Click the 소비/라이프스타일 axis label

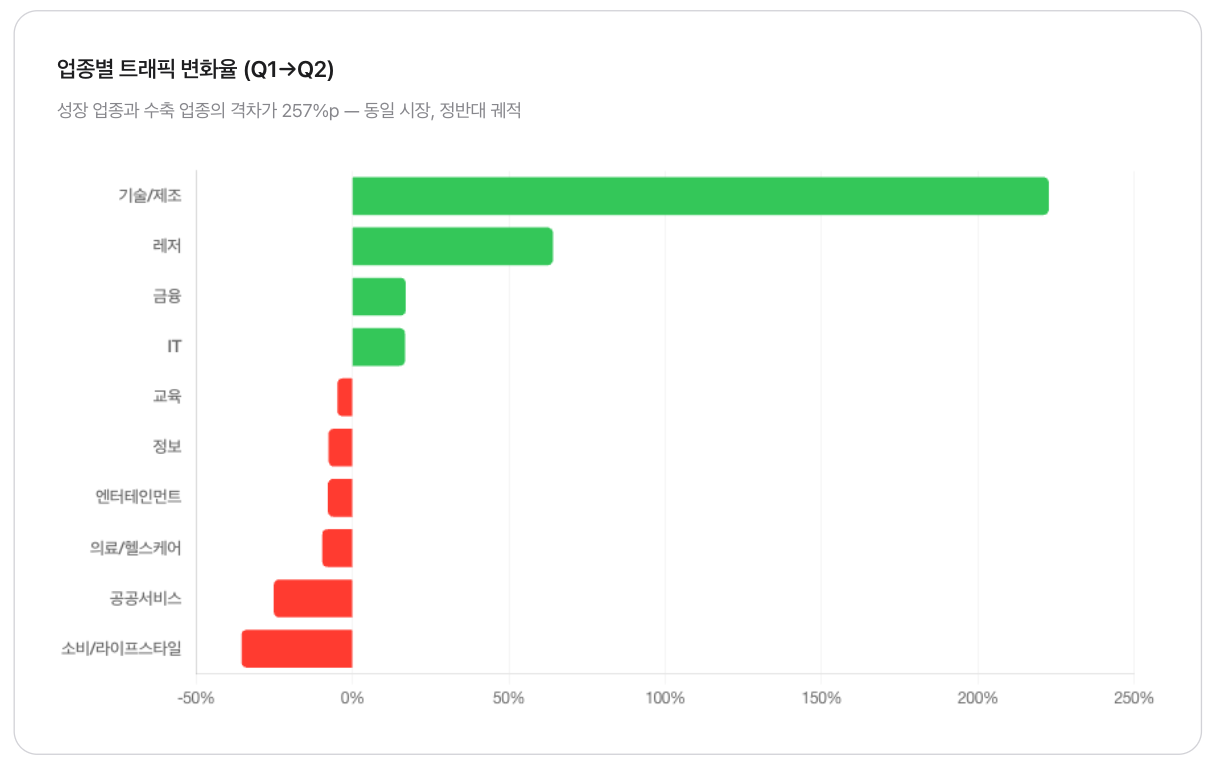(x=122, y=648)
